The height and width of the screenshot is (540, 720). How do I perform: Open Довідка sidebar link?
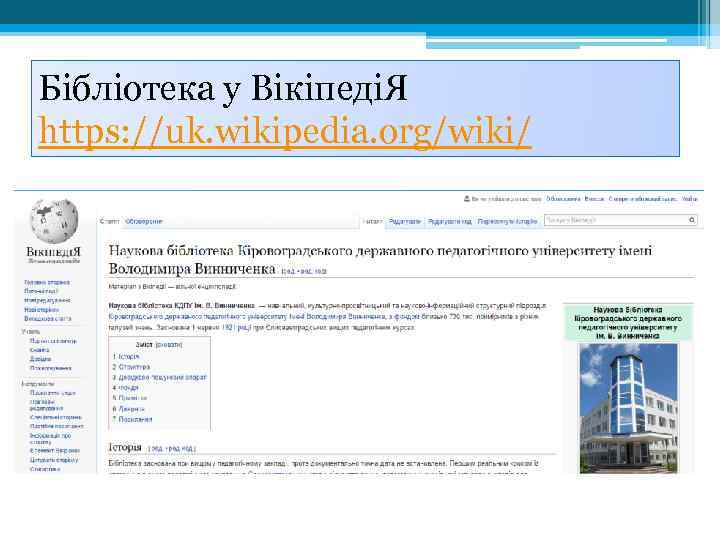(x=40, y=359)
